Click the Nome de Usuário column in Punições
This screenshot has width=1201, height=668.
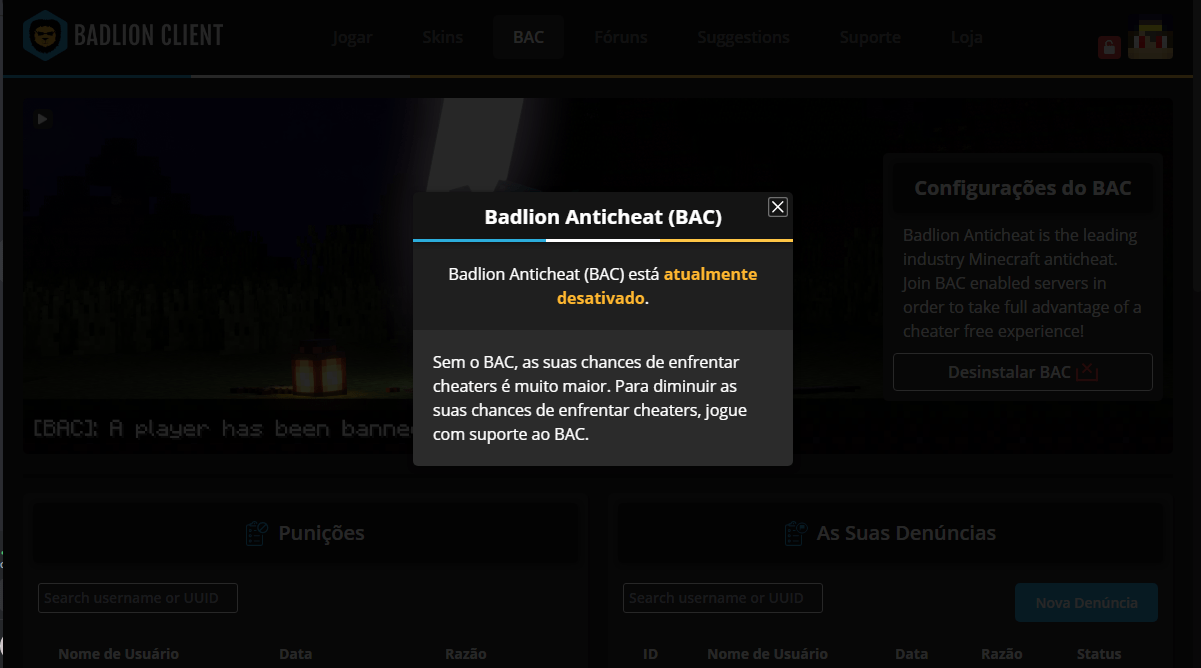[118, 654]
